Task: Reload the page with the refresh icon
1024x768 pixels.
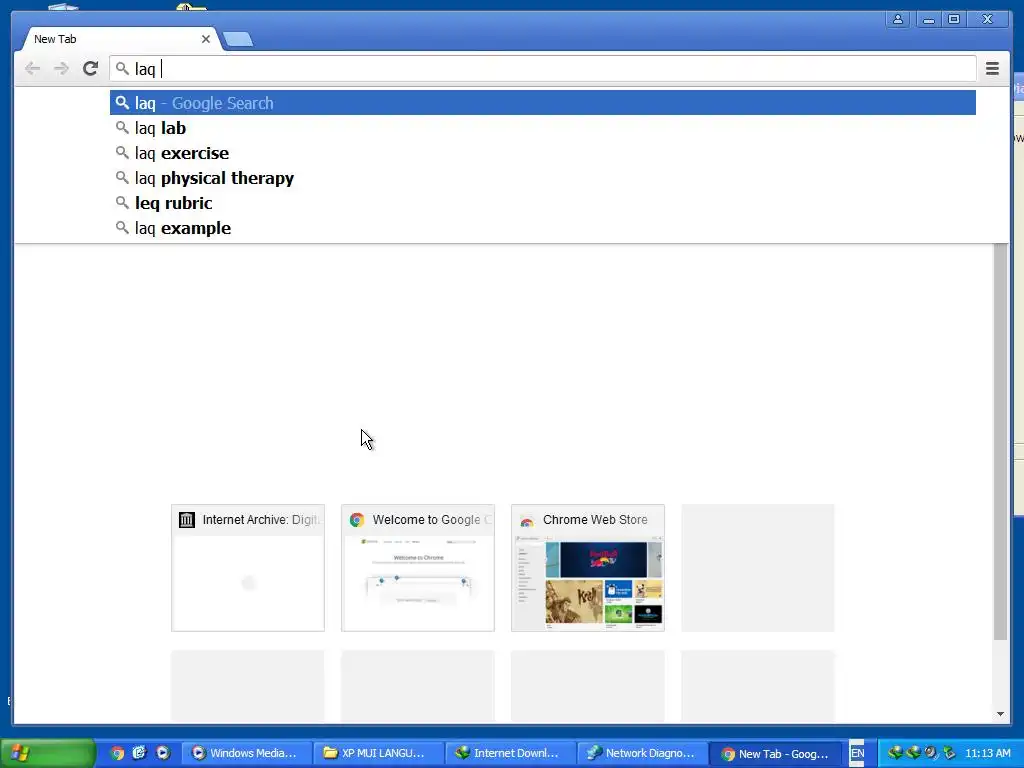Action: [90, 69]
